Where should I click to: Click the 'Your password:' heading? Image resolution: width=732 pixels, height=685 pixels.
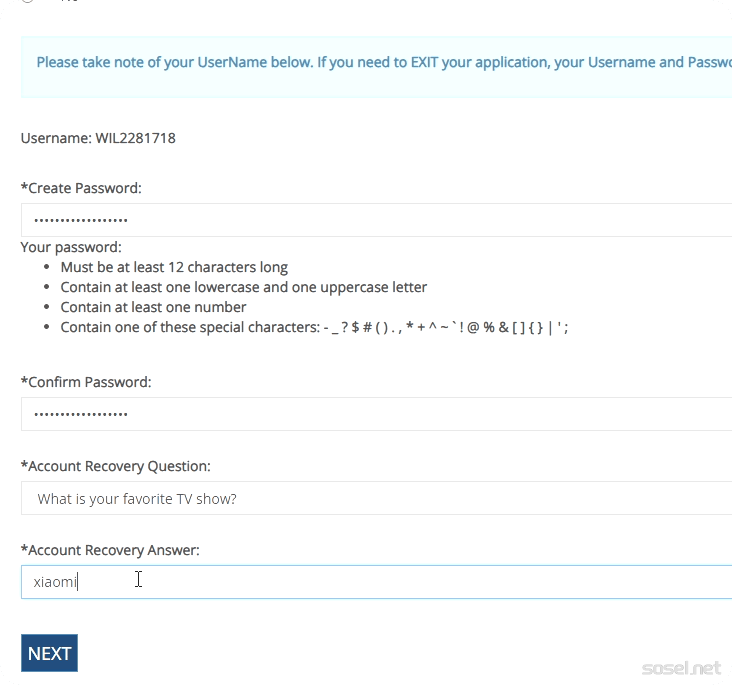click(x=71, y=247)
